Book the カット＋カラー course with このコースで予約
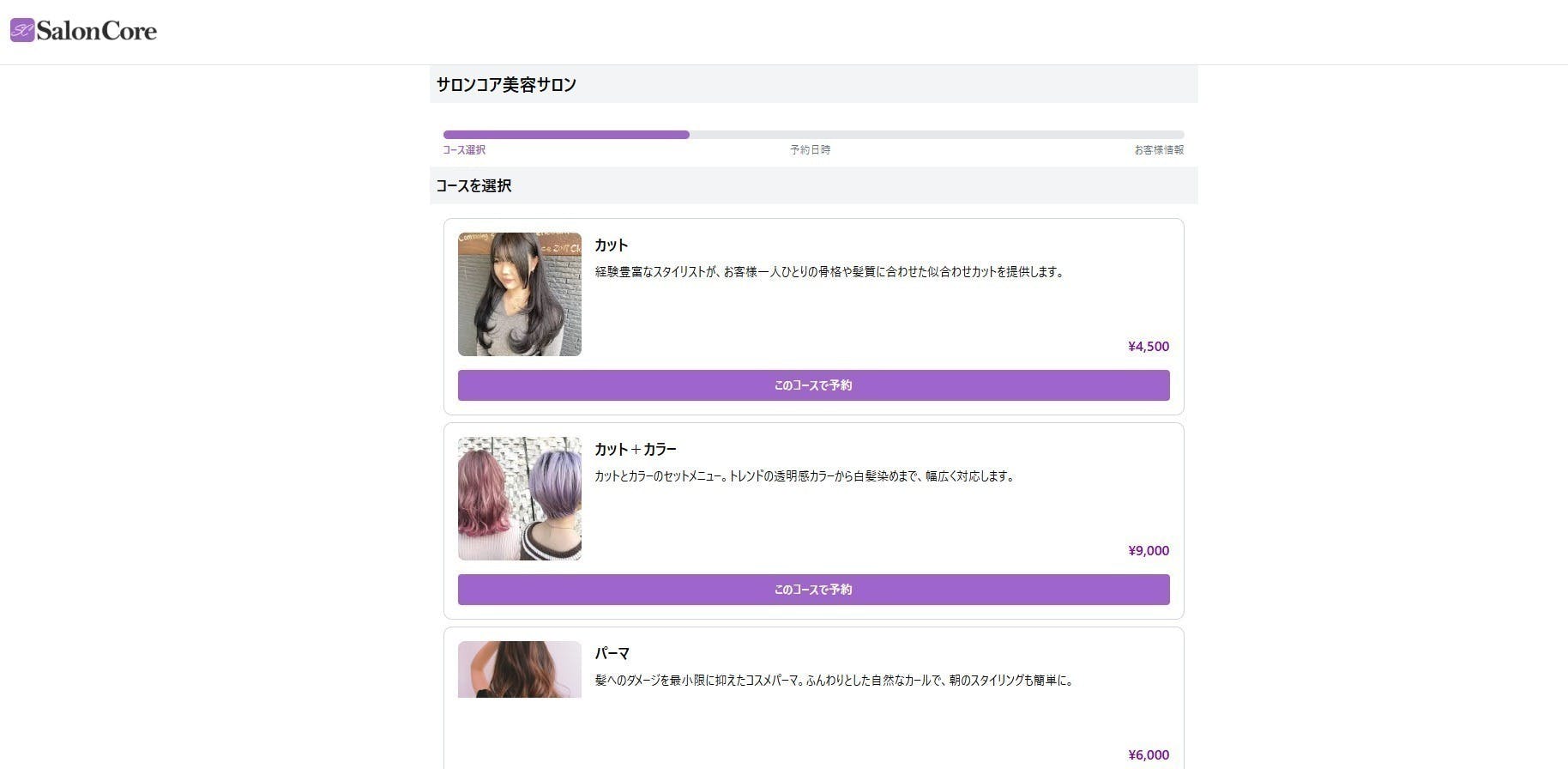 pos(813,590)
